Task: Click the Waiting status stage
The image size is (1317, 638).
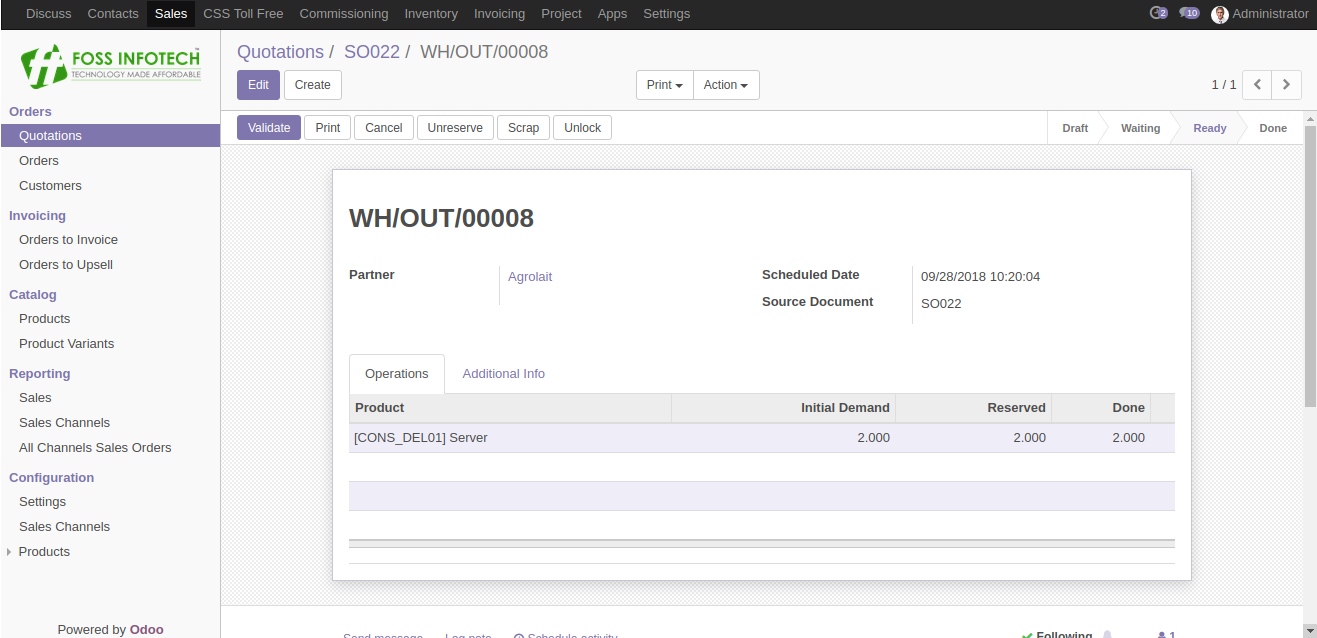Action: 1140,128
